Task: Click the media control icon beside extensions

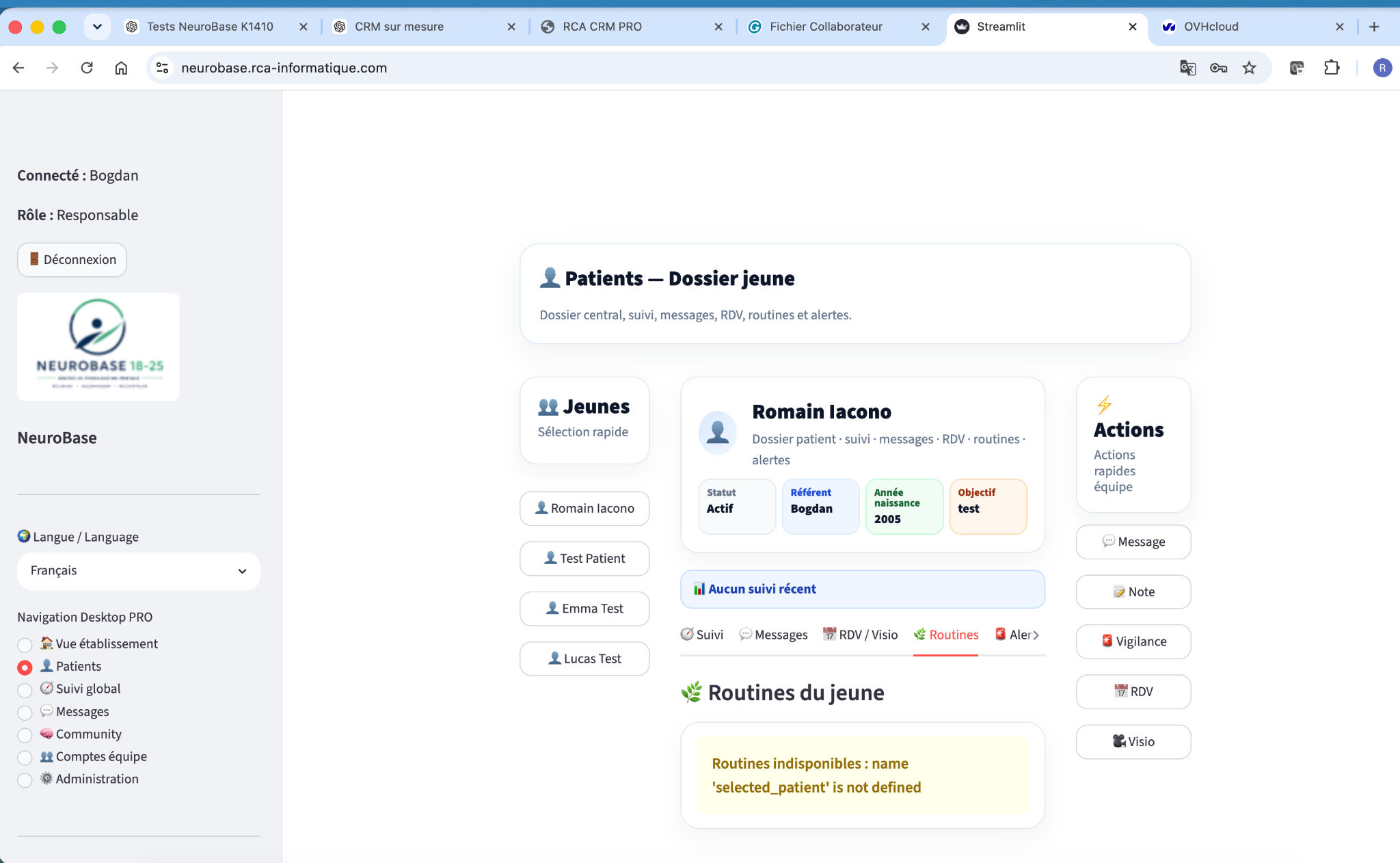Action: tap(1297, 68)
